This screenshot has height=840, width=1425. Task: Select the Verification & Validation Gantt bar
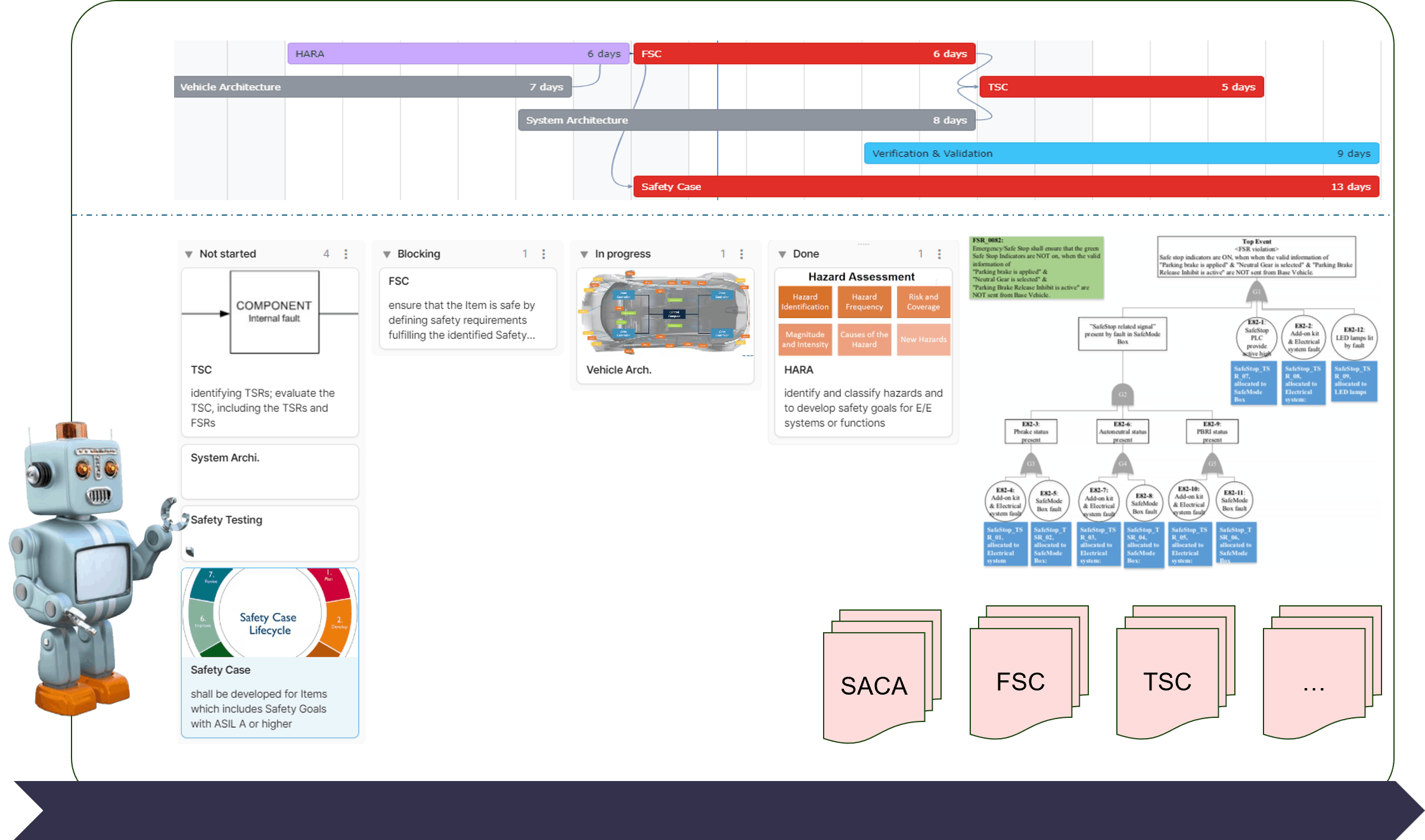tap(1122, 154)
